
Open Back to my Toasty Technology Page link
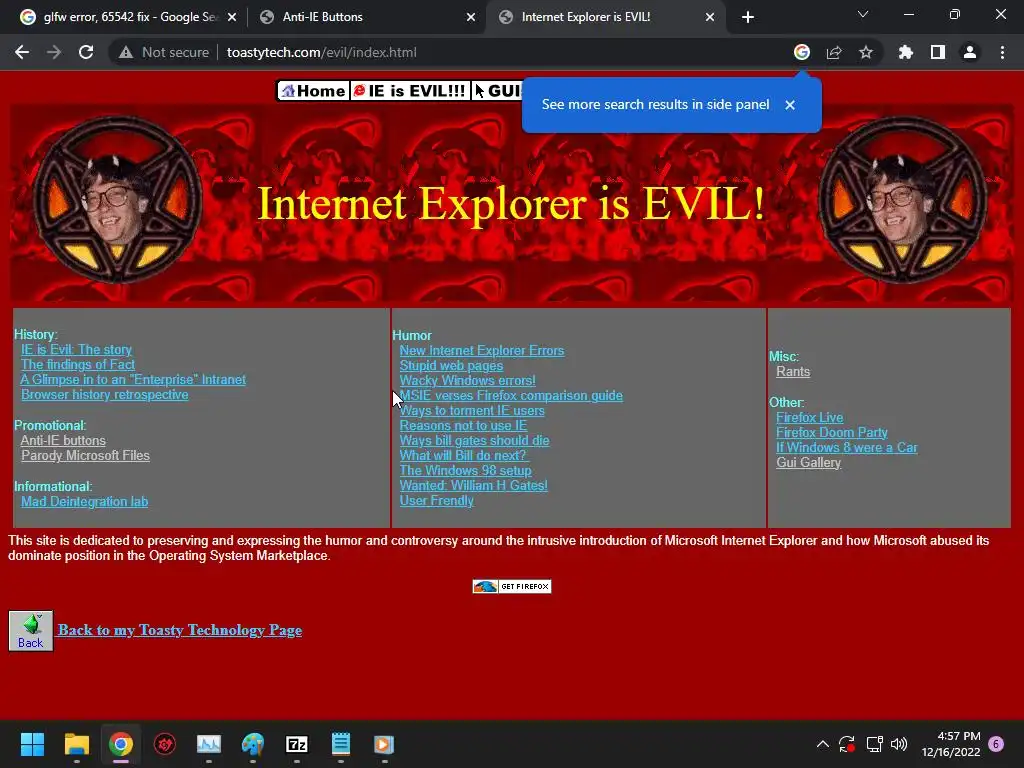click(180, 630)
